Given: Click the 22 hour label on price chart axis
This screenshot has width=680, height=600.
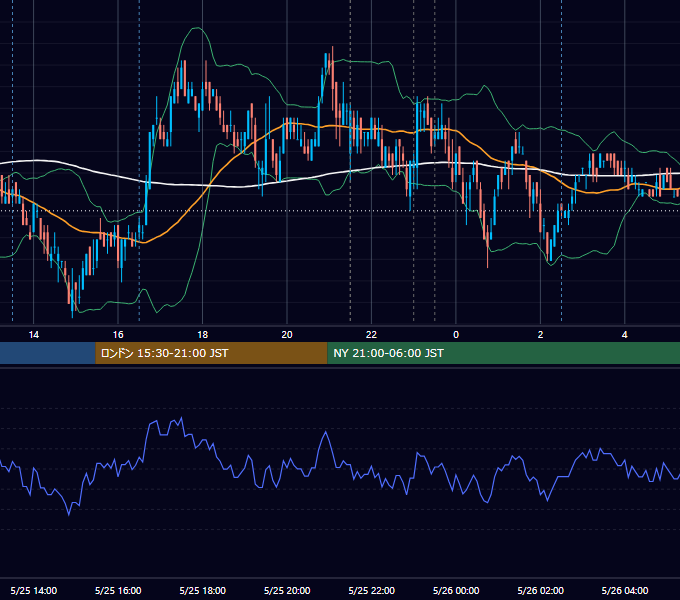Looking at the screenshot, I should coord(371,335).
